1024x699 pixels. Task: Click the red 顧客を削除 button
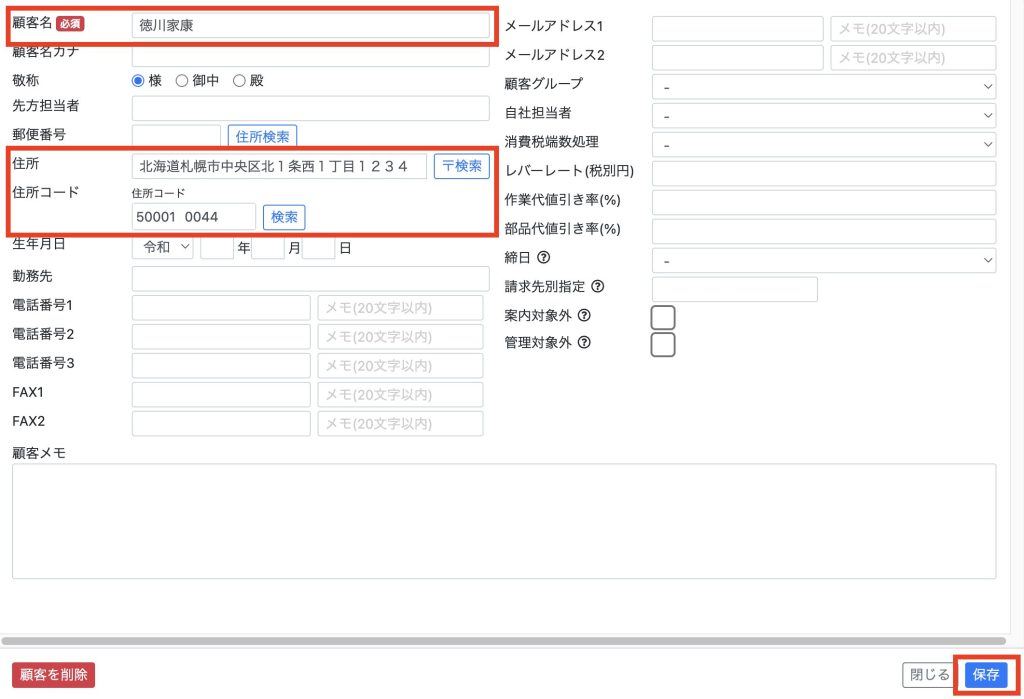53,675
